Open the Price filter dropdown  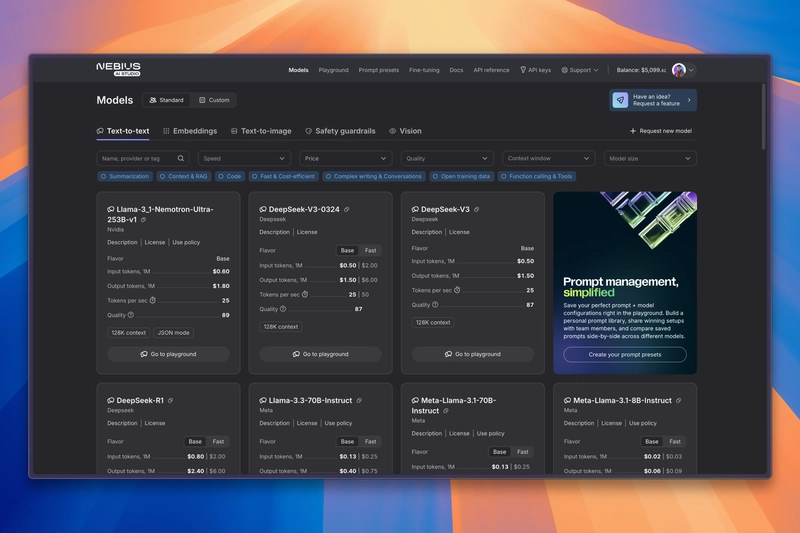(346, 159)
